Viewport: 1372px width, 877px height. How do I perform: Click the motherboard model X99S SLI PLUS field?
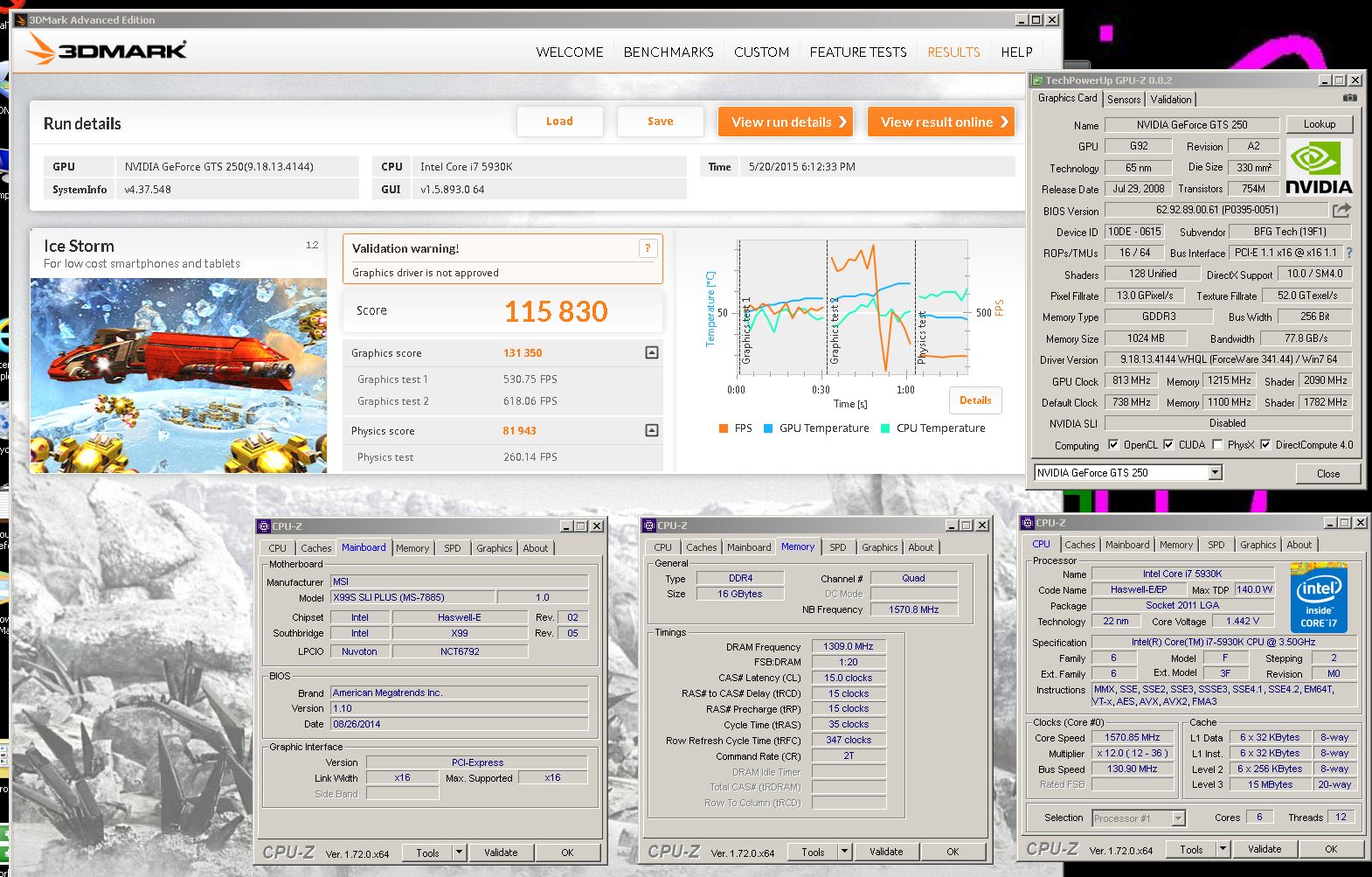pos(412,597)
